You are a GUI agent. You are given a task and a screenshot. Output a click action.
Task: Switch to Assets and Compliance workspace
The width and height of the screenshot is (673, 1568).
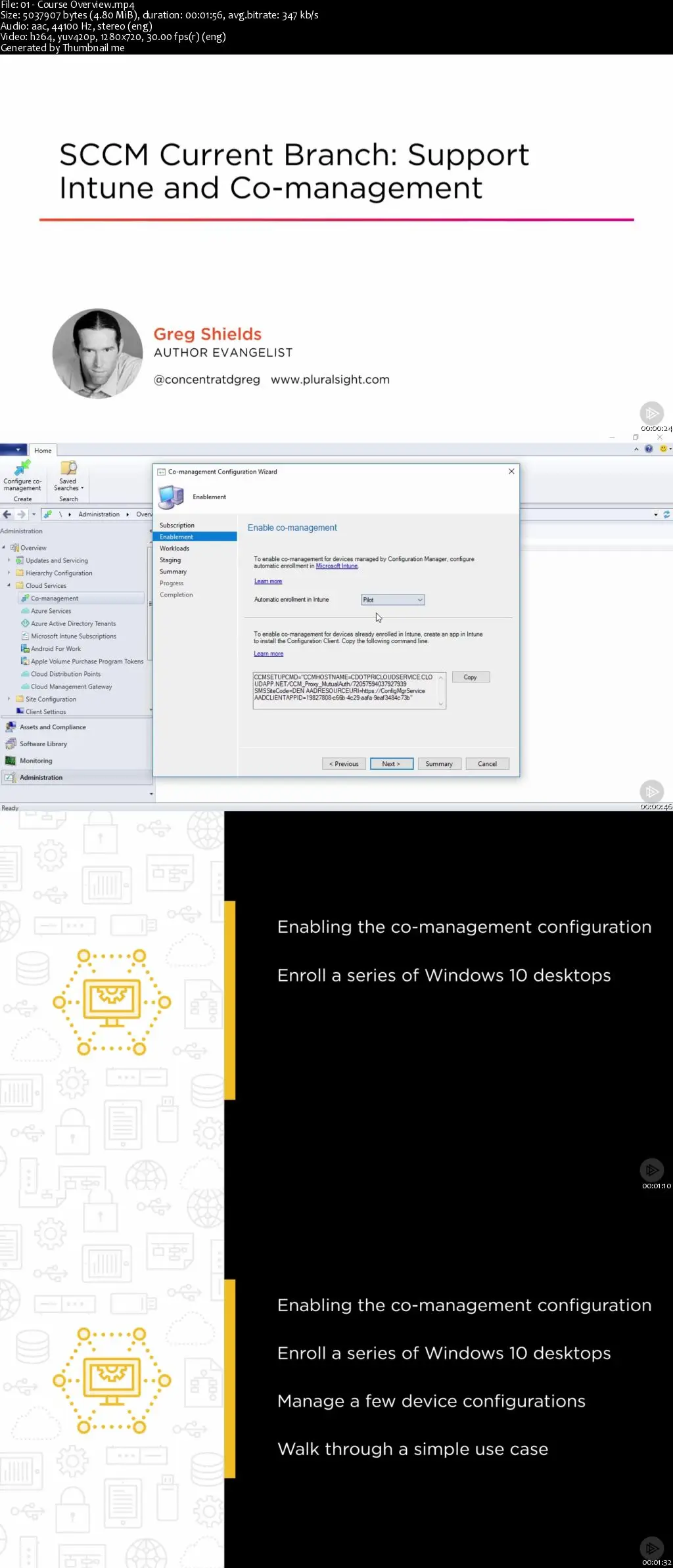point(76,727)
